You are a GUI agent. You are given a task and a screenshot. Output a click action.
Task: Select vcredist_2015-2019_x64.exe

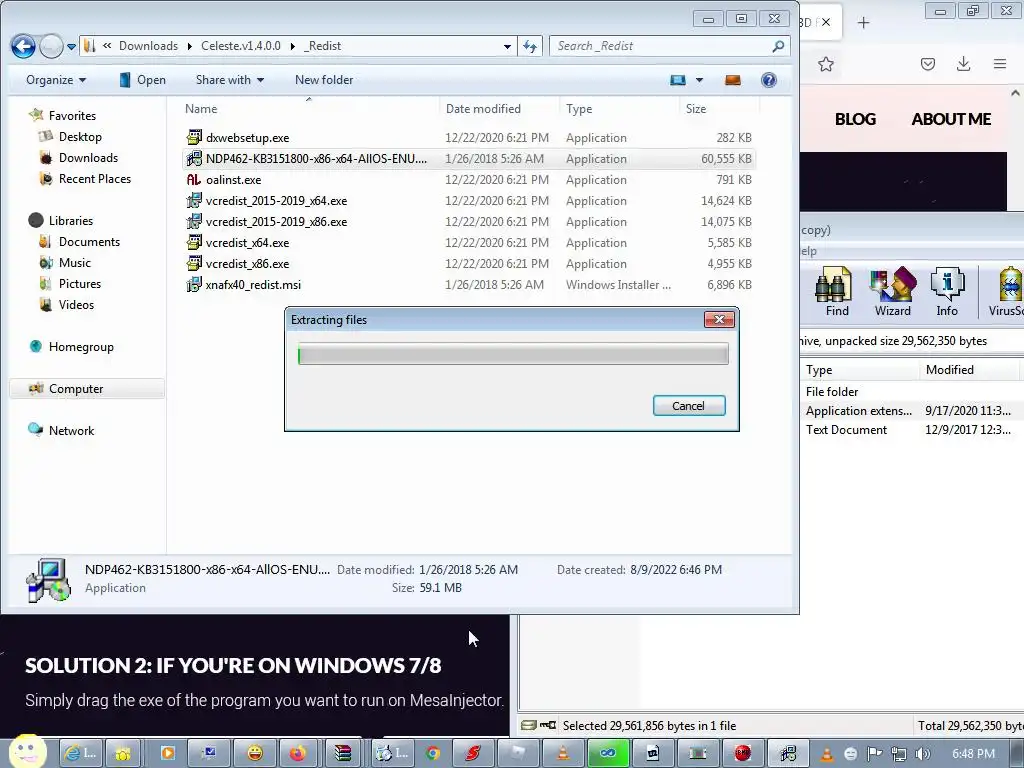click(468, 200)
